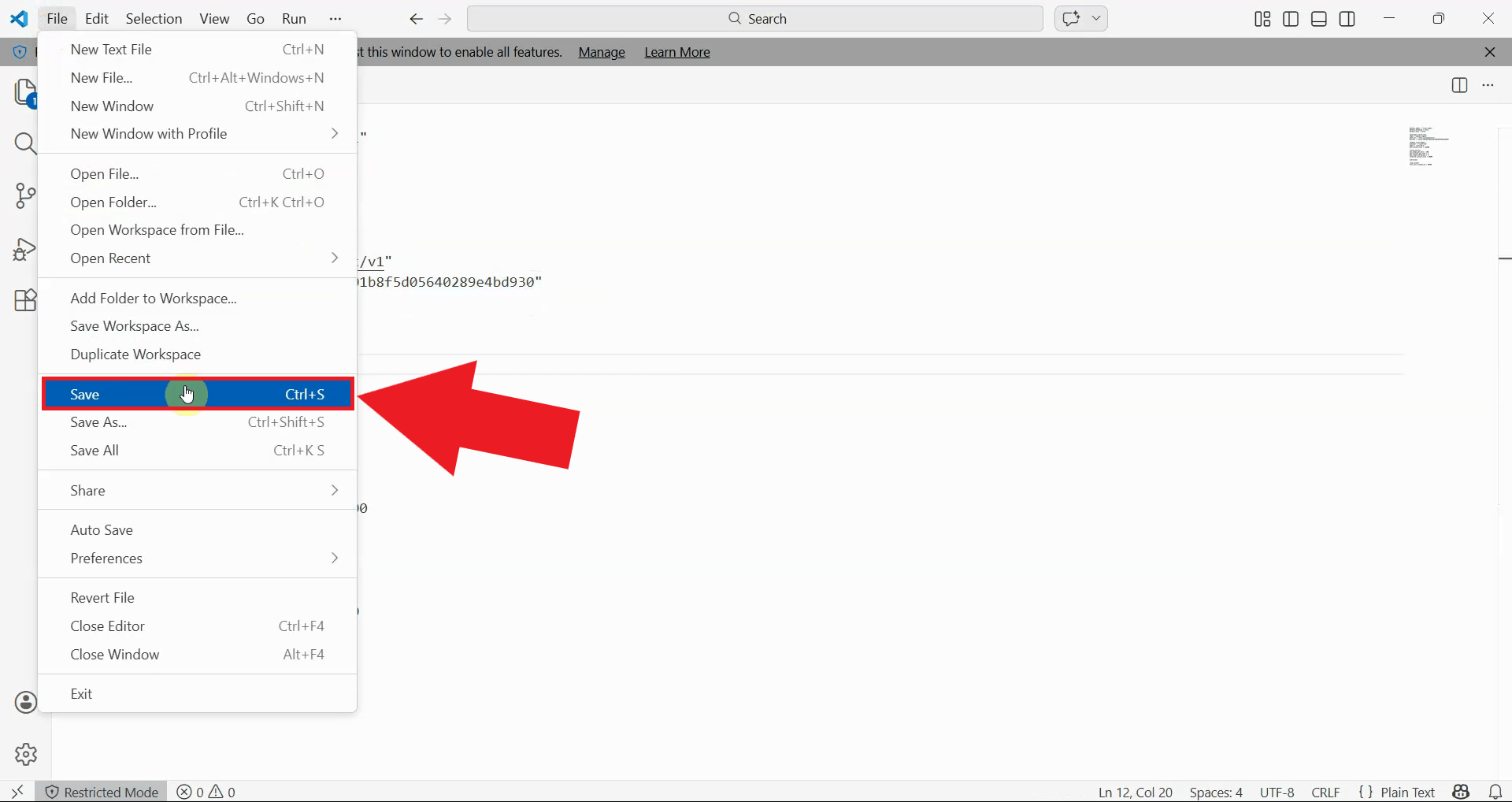Open the Run menu
This screenshot has height=802, width=1512.
point(294,18)
